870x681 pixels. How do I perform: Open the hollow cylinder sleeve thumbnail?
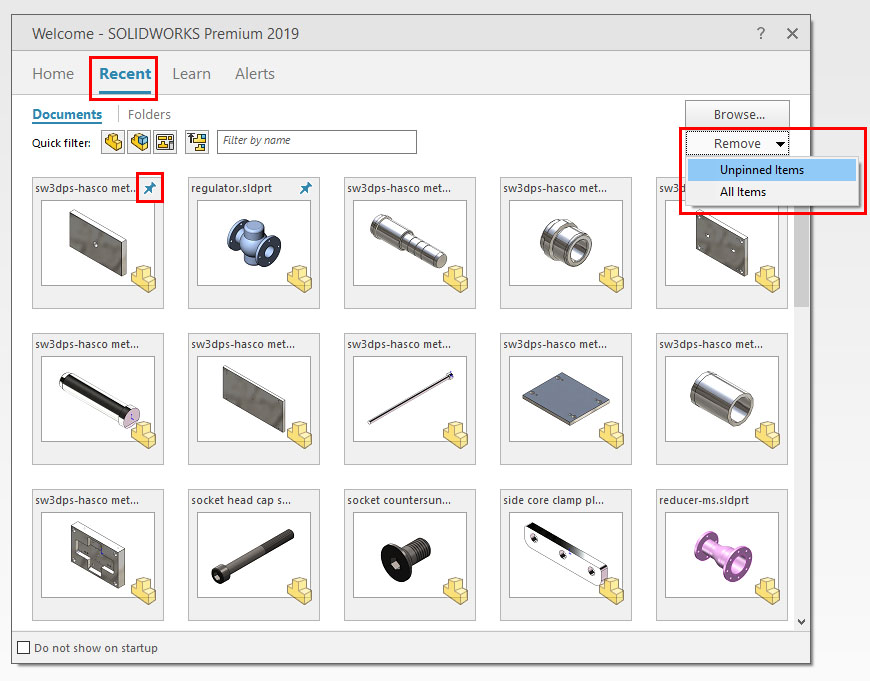pos(721,399)
